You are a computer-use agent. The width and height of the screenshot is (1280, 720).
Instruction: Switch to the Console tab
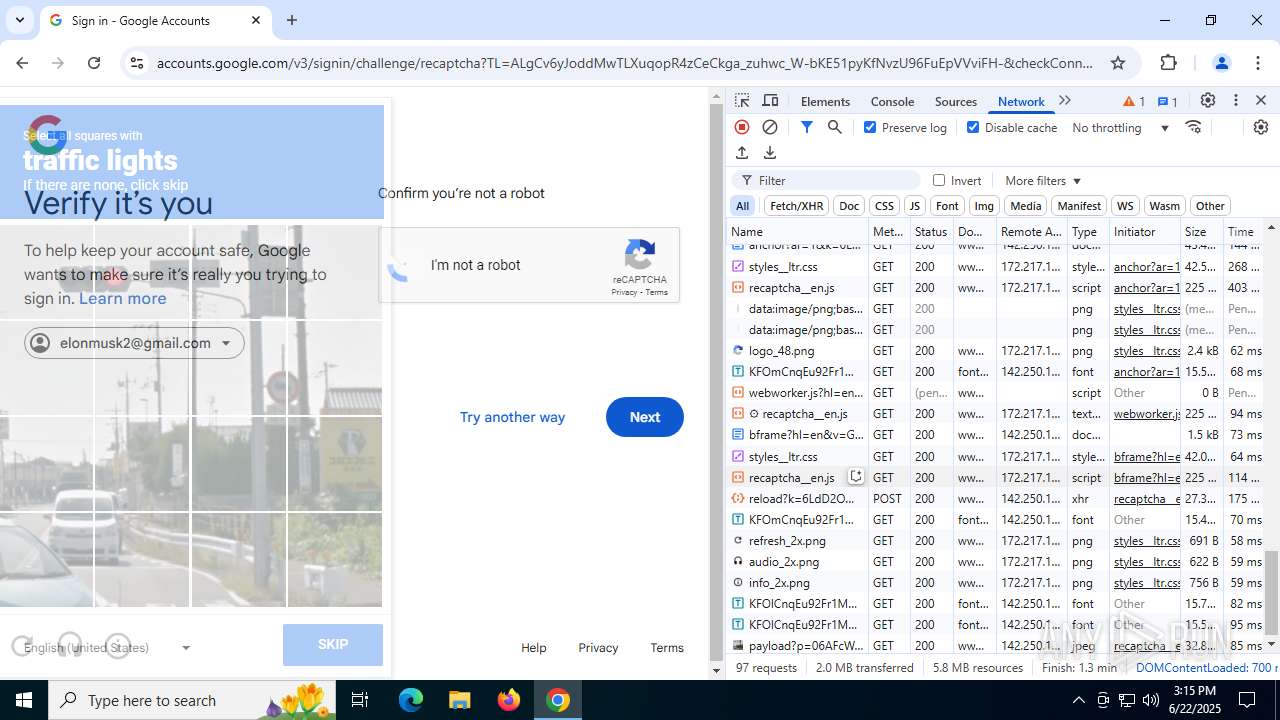click(892, 101)
